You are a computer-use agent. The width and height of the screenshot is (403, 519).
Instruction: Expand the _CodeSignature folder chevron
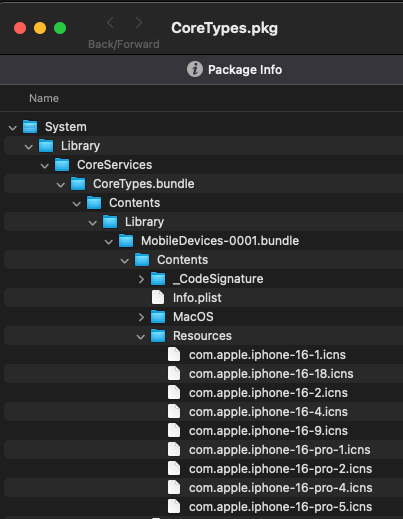tap(141, 279)
